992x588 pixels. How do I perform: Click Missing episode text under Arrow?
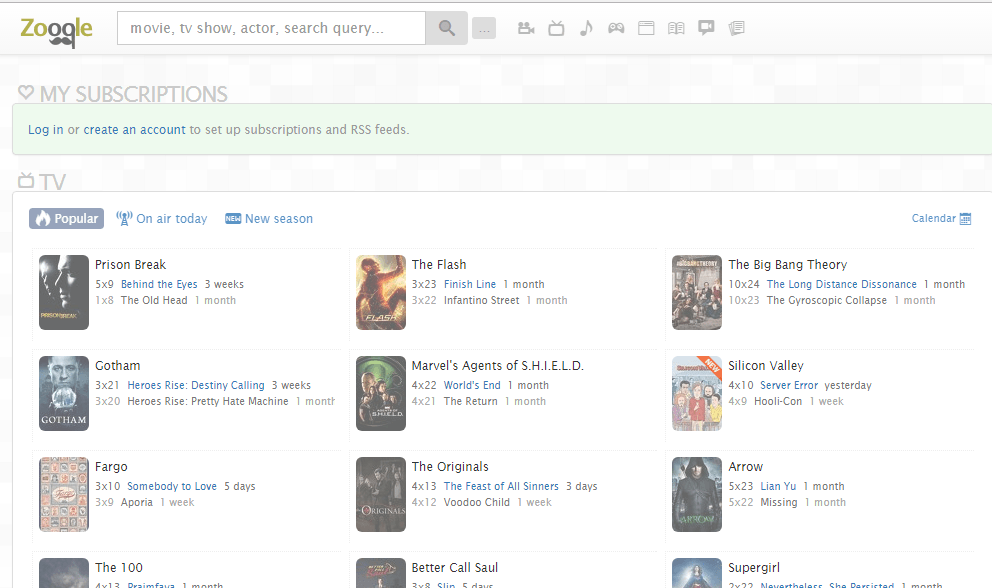coord(779,502)
